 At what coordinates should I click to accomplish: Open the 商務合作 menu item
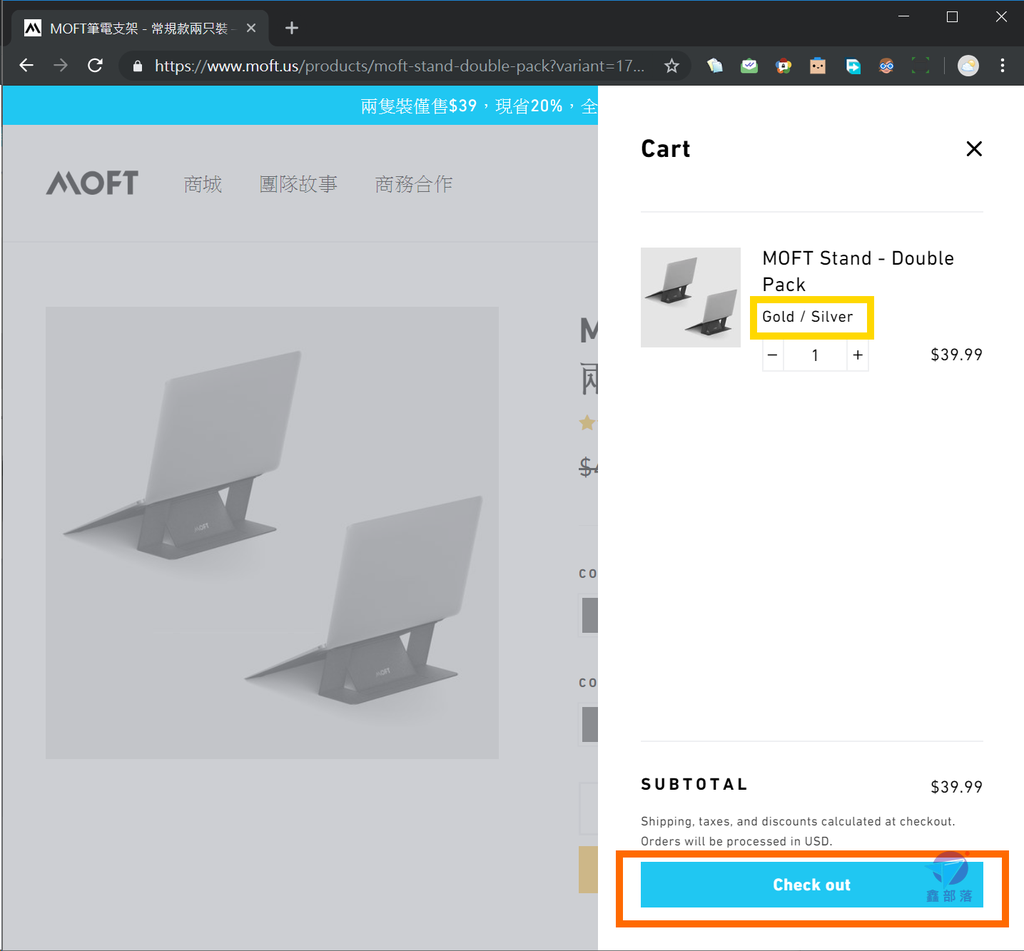pos(413,184)
